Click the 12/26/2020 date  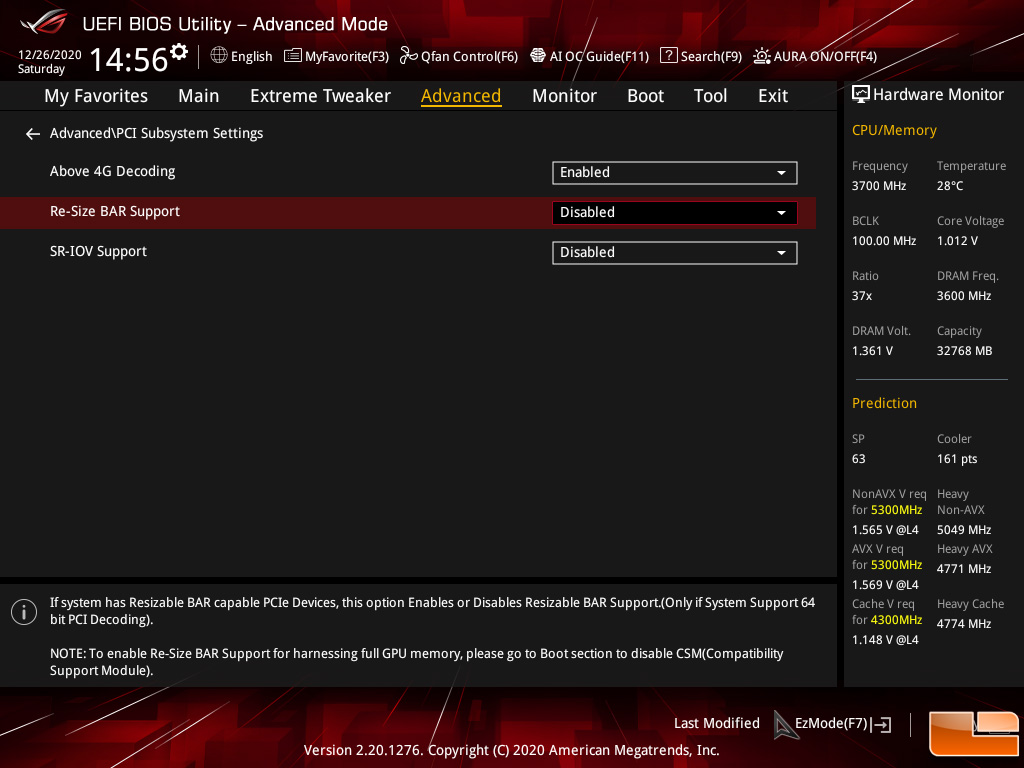[x=50, y=55]
